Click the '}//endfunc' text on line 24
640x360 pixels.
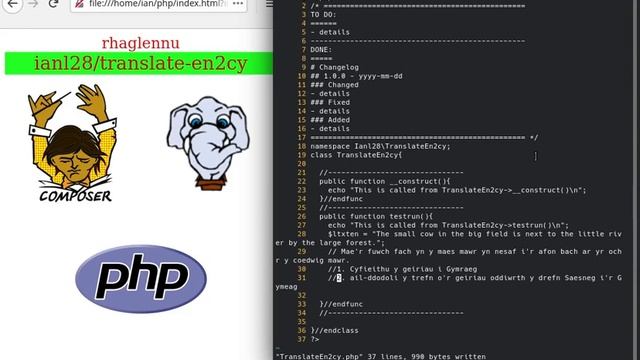click(x=341, y=199)
